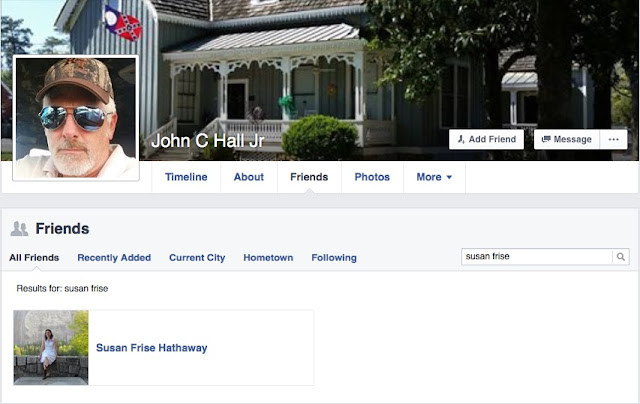This screenshot has height=404, width=640.
Task: Click the Add Friend button
Action: pos(487,140)
